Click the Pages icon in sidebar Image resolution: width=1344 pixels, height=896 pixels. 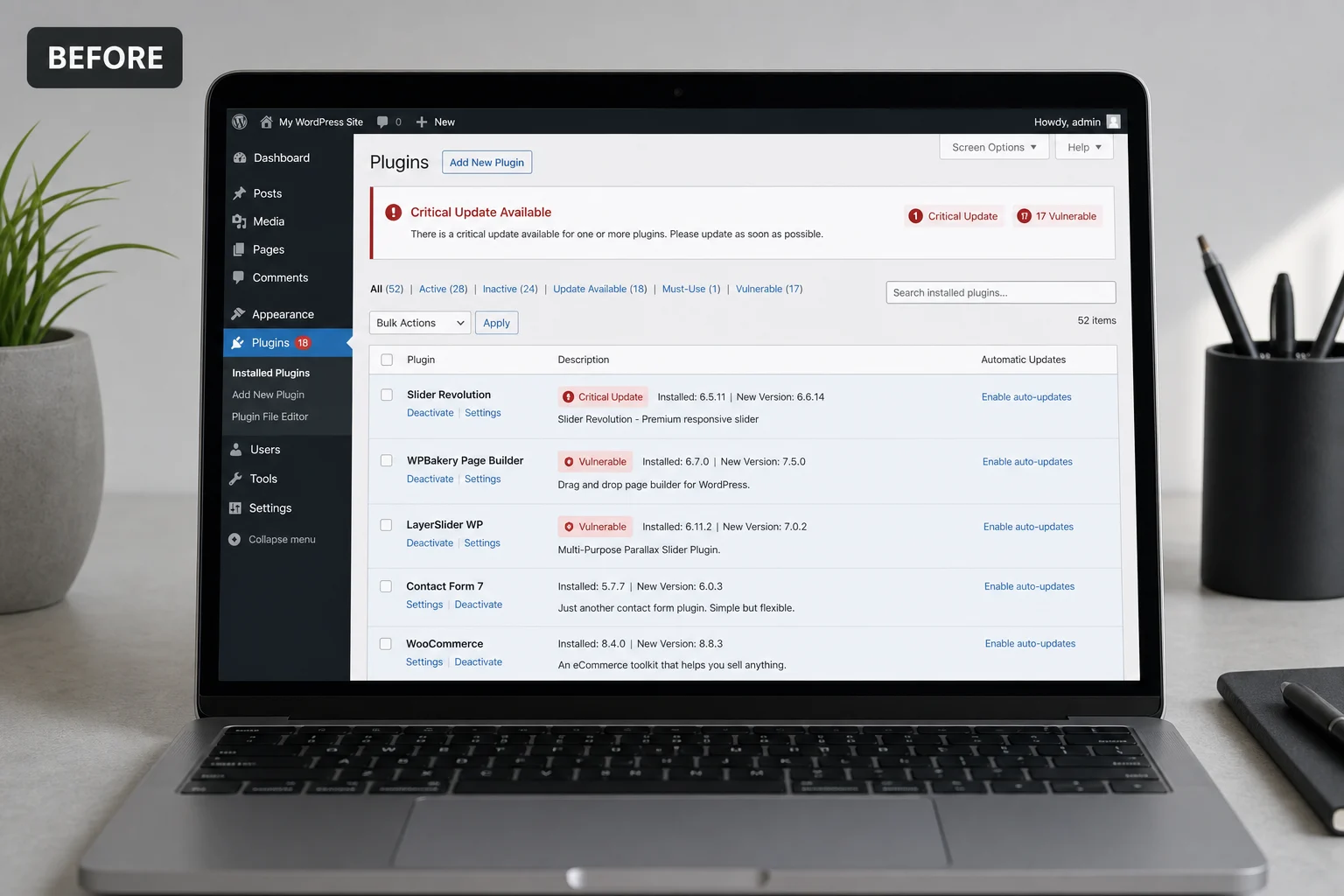point(239,249)
